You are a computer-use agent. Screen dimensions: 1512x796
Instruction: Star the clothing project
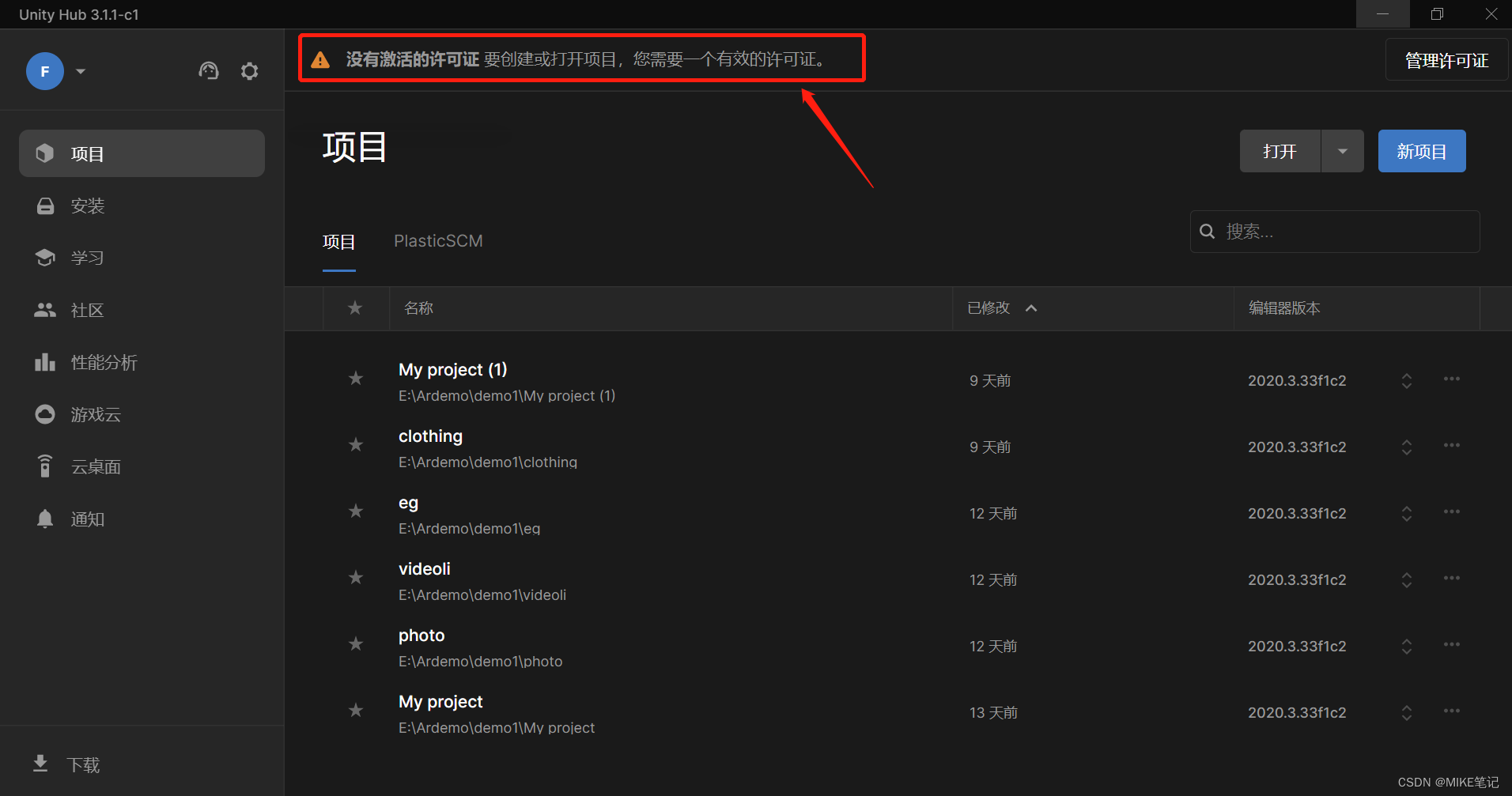point(356,445)
